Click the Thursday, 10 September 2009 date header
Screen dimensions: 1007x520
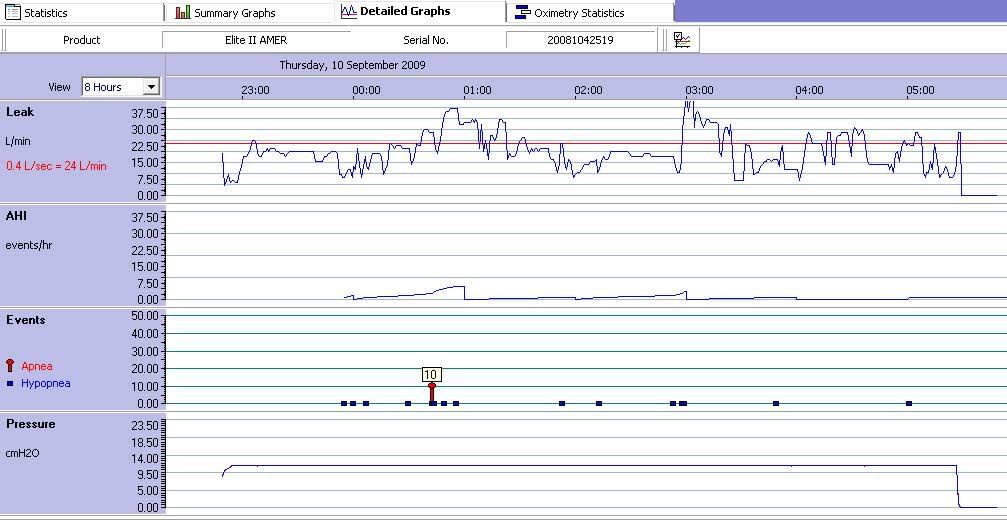pos(352,65)
